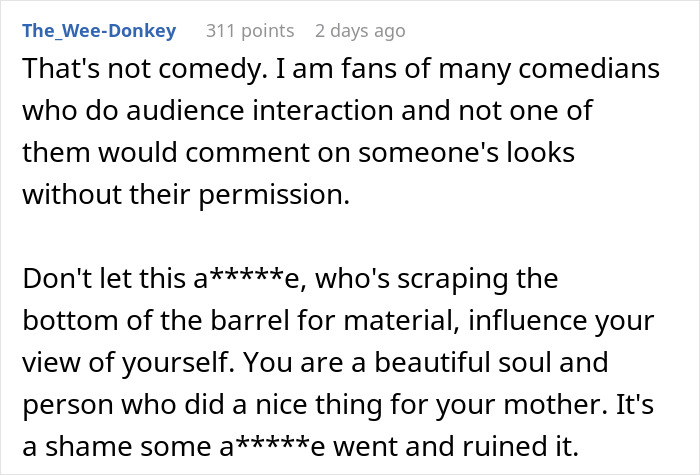Open The_Wee-Donkey user profile link

point(99,31)
